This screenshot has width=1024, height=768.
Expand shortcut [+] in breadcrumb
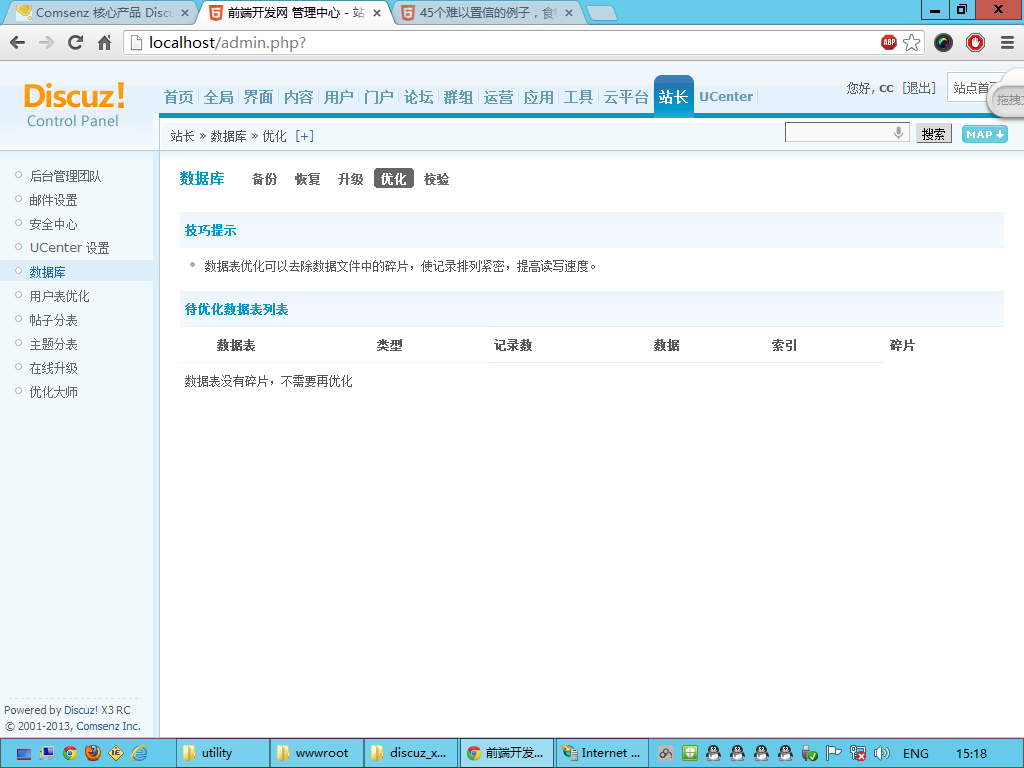304,136
